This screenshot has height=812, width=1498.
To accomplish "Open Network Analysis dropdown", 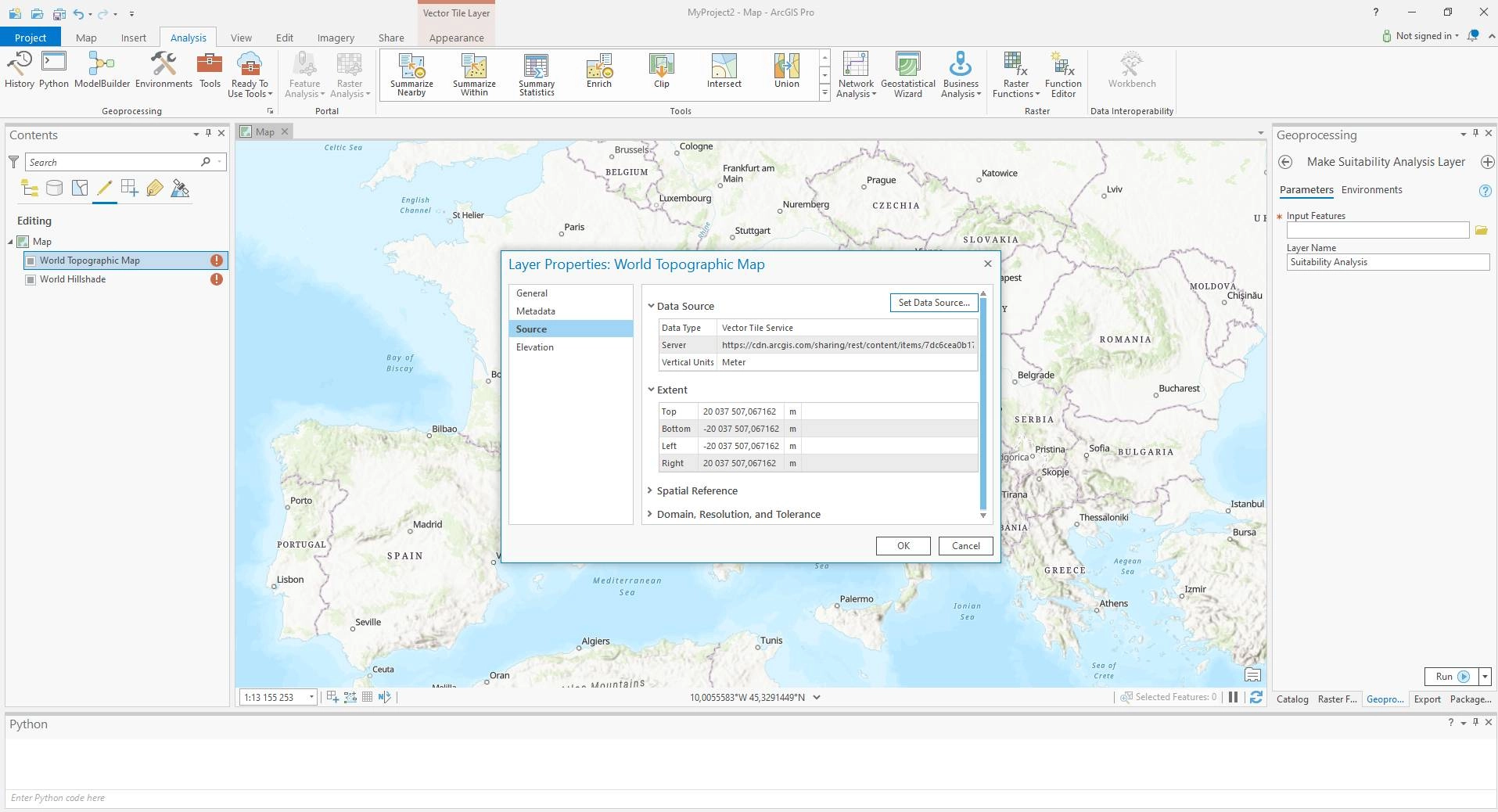I will tap(856, 74).
